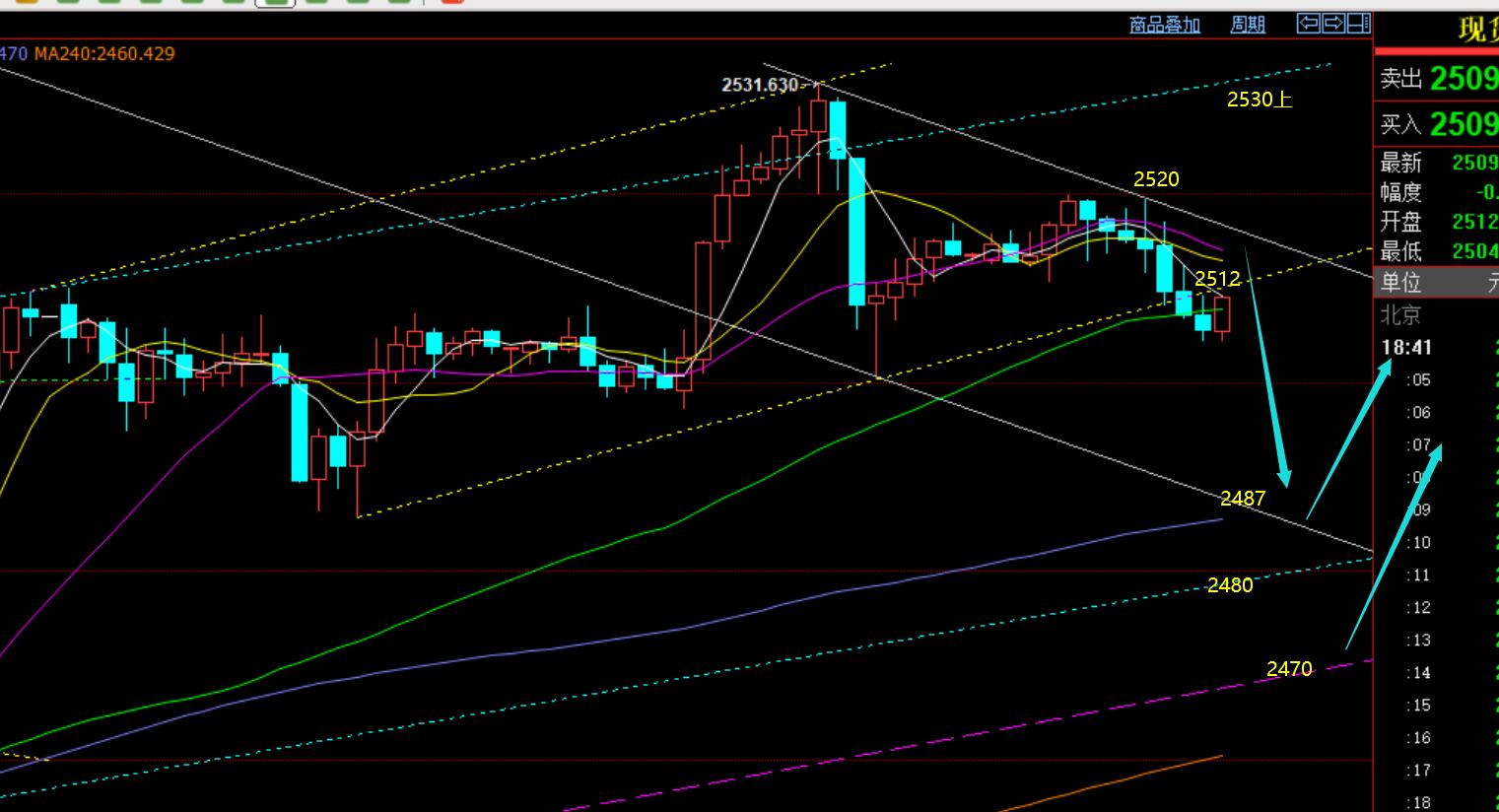
Task: Select the 18:41 time entry
Action: point(1406,347)
